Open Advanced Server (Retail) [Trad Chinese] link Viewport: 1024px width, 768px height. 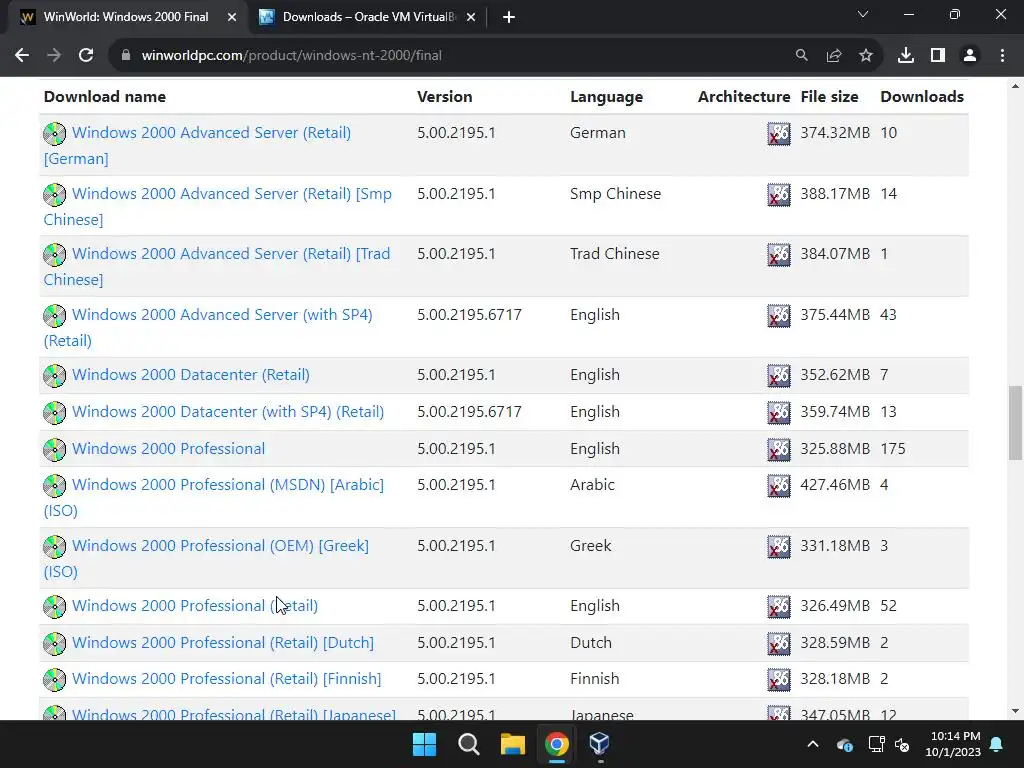217,266
